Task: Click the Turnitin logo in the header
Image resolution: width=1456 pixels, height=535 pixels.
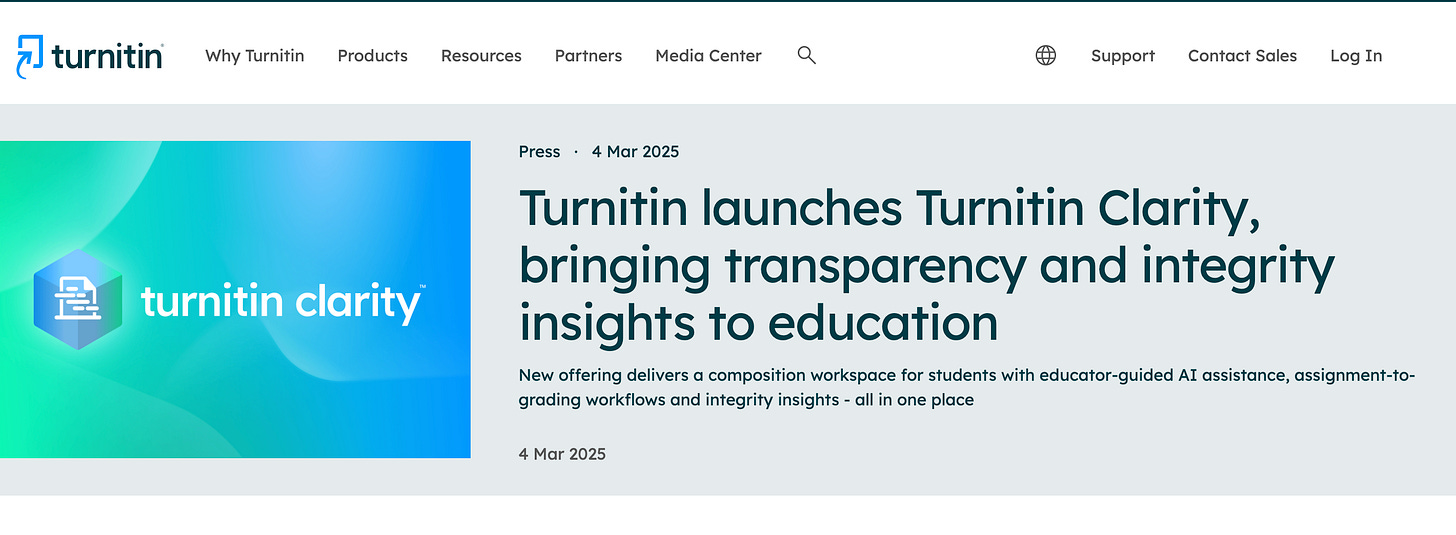Action: coord(89,56)
